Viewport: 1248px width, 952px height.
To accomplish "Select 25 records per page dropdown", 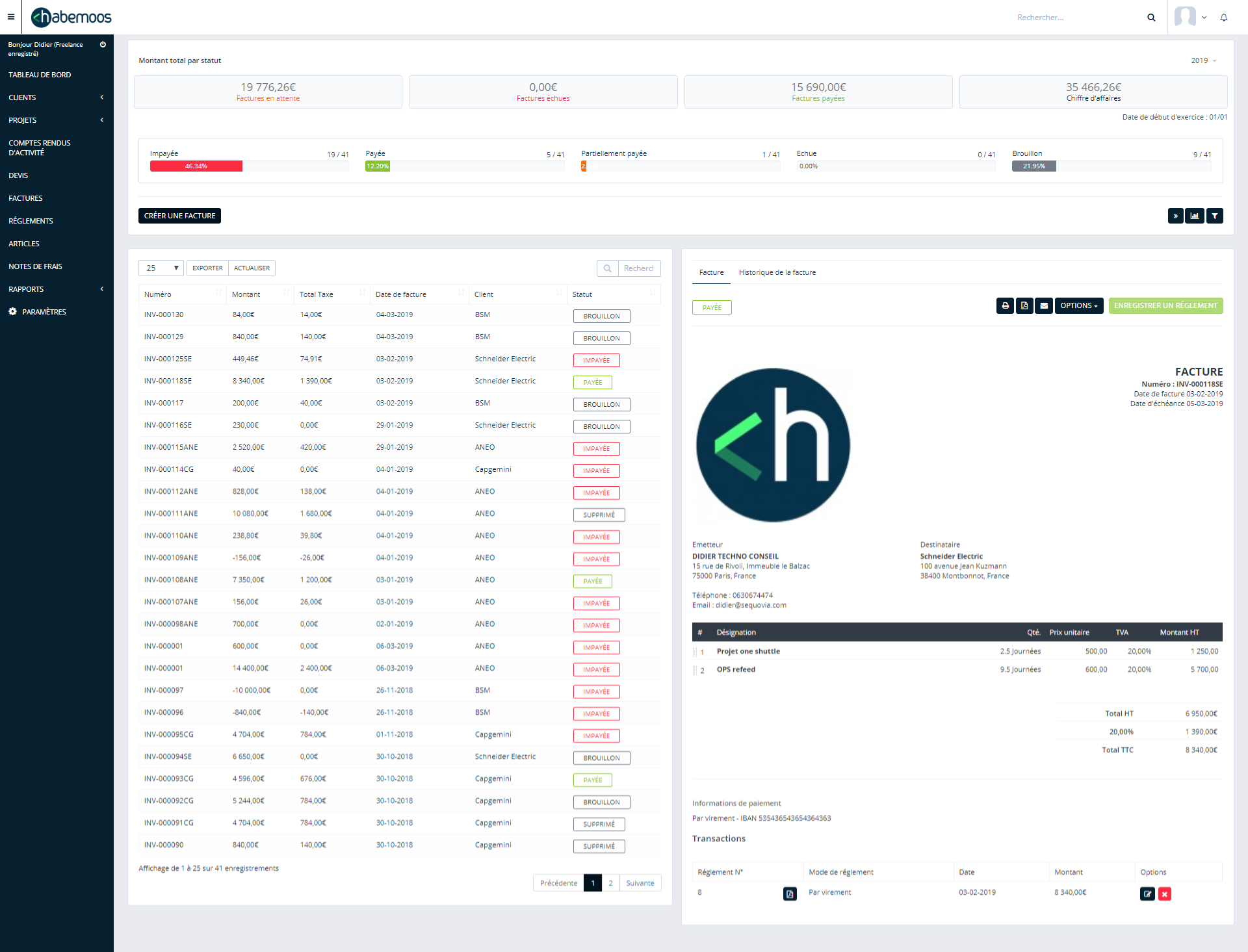I will pyautogui.click(x=161, y=268).
